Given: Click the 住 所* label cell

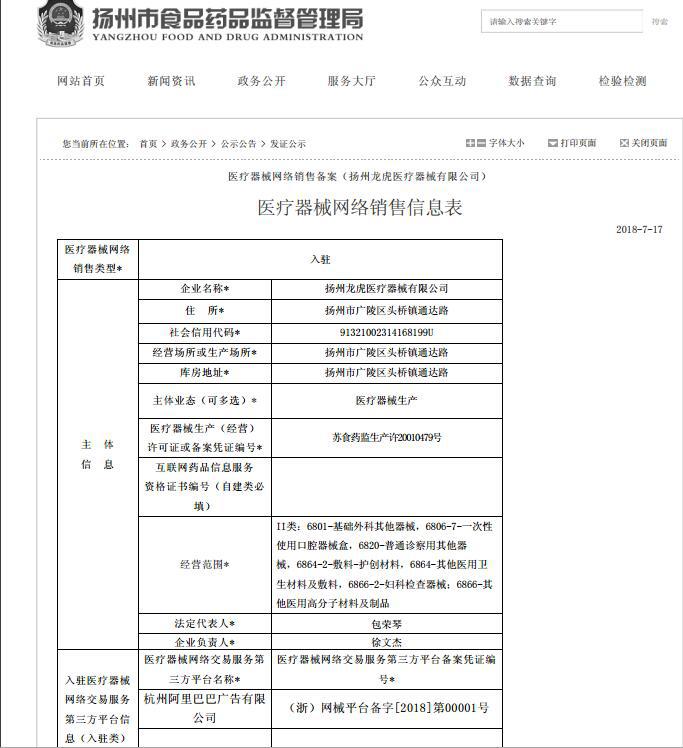Looking at the screenshot, I should pos(205,311).
